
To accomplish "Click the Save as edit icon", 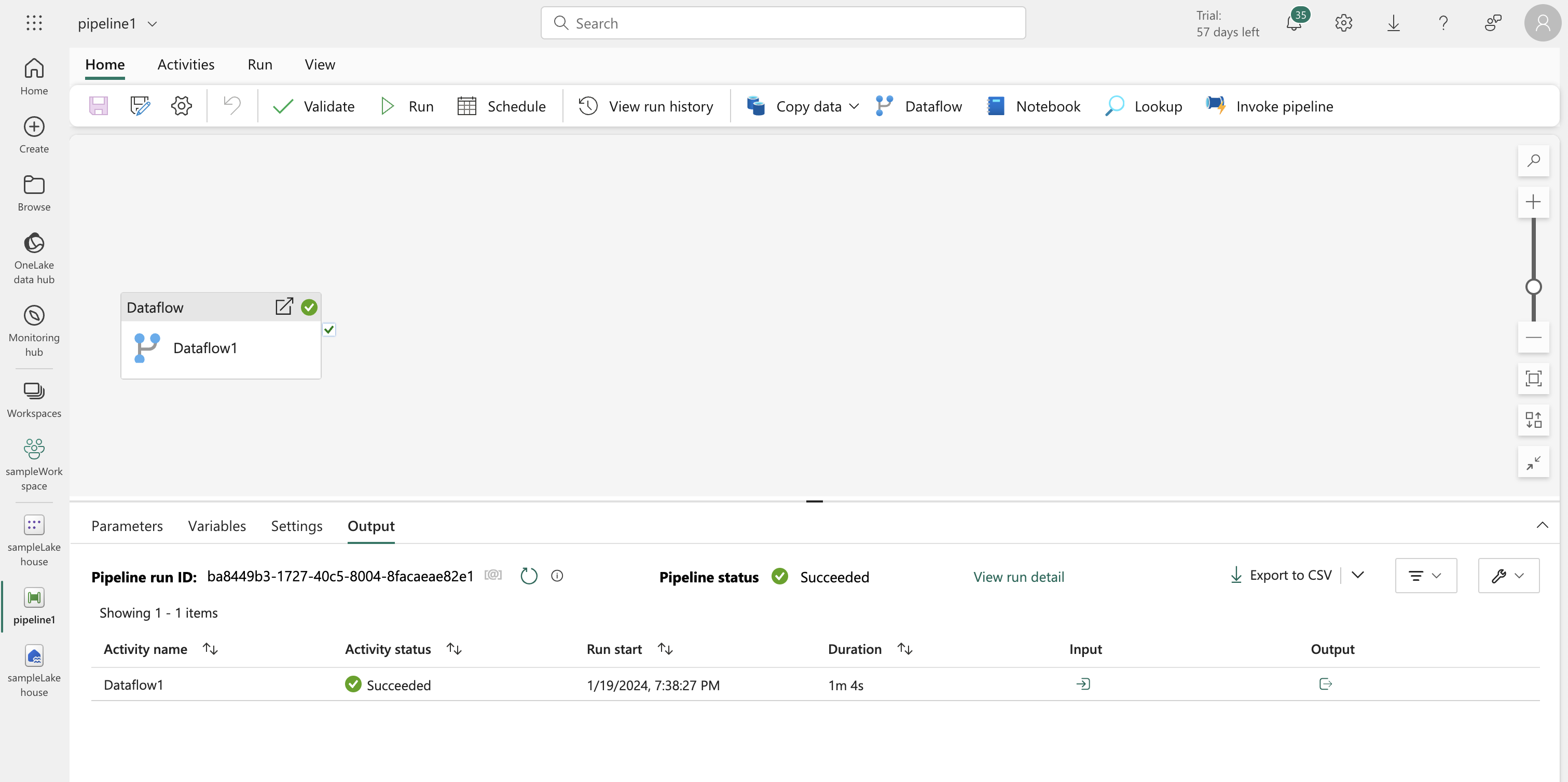I will [140, 106].
